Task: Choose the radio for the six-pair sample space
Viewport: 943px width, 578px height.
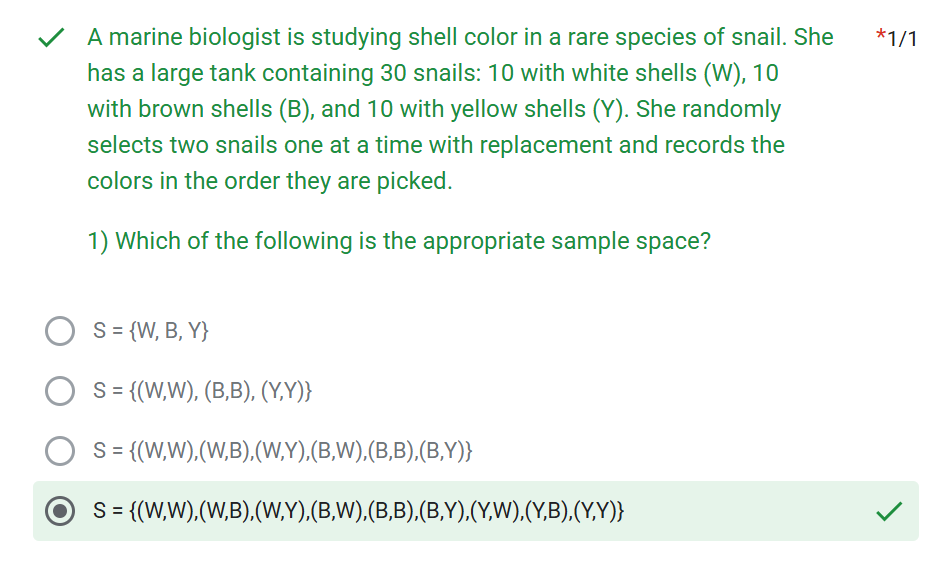Action: coord(60,451)
